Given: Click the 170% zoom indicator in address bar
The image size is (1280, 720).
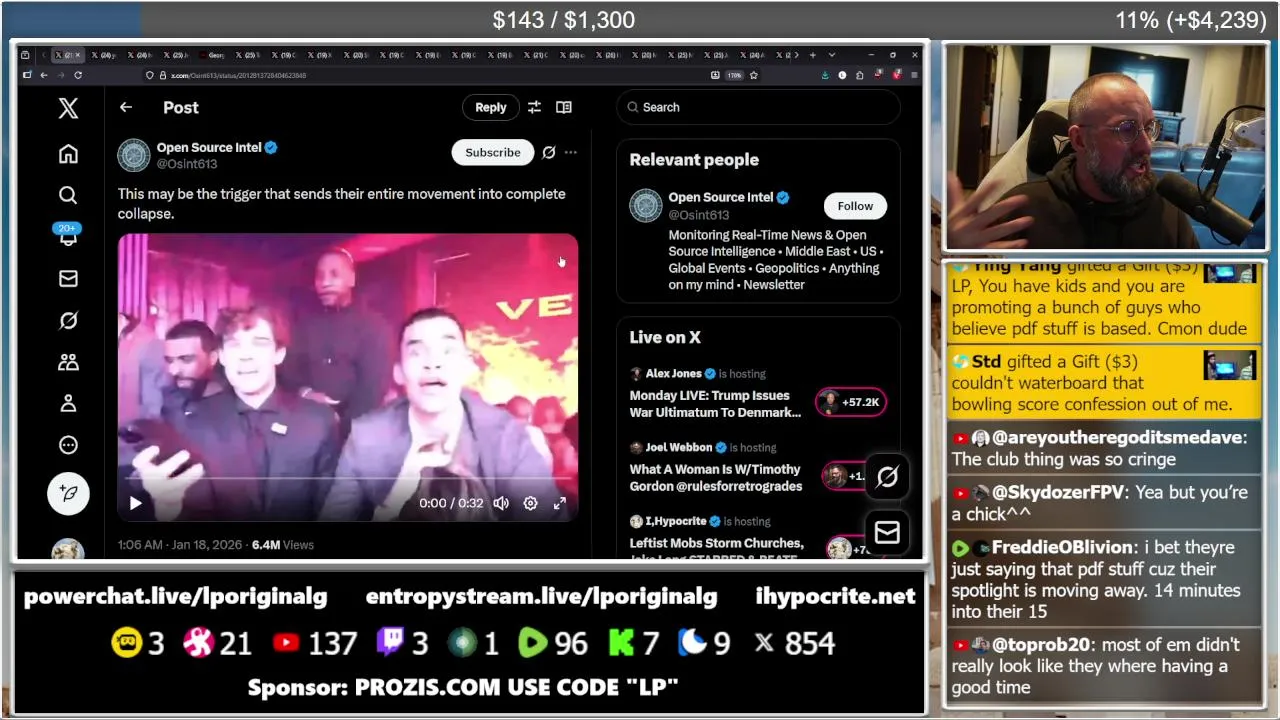Looking at the screenshot, I should (x=735, y=75).
